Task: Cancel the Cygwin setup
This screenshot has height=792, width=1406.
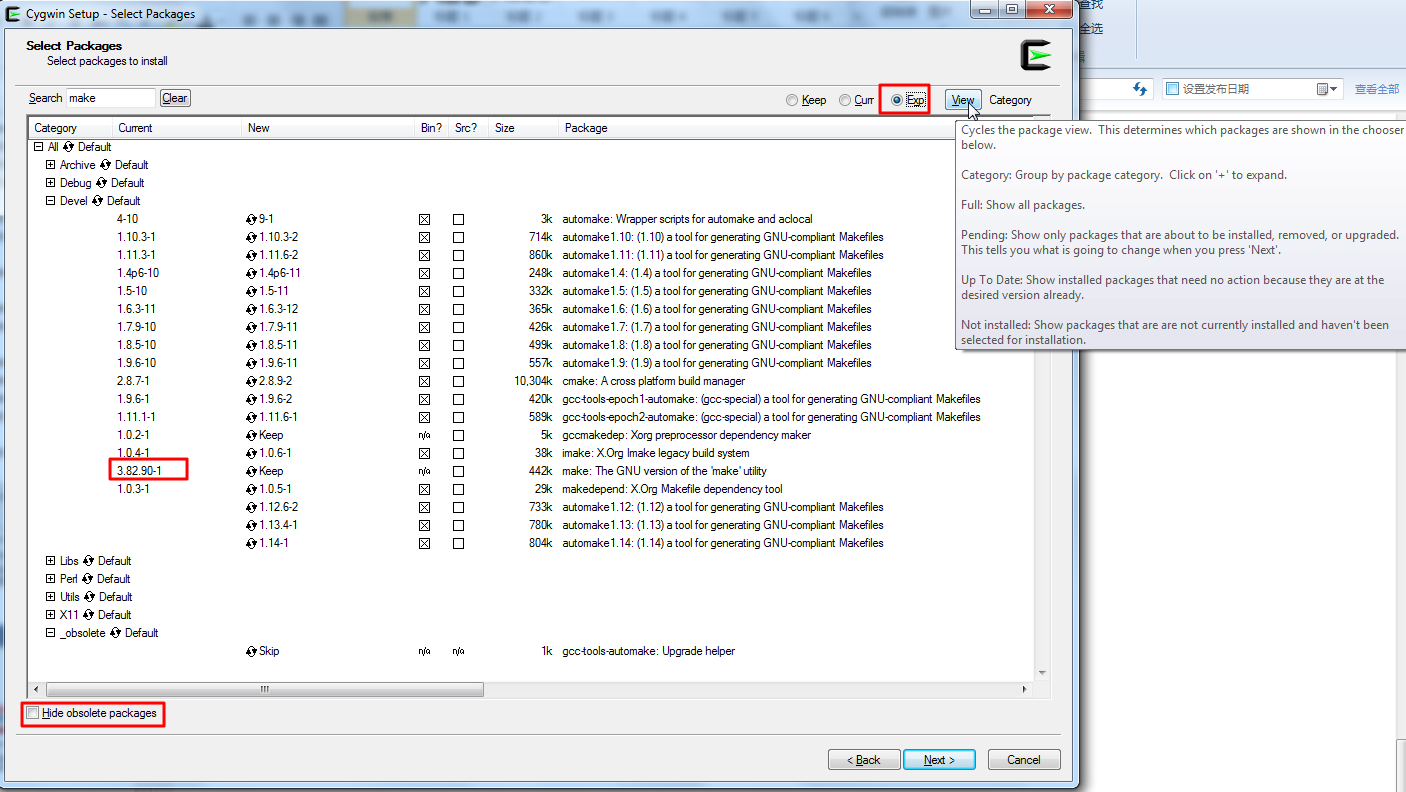Action: [1024, 760]
